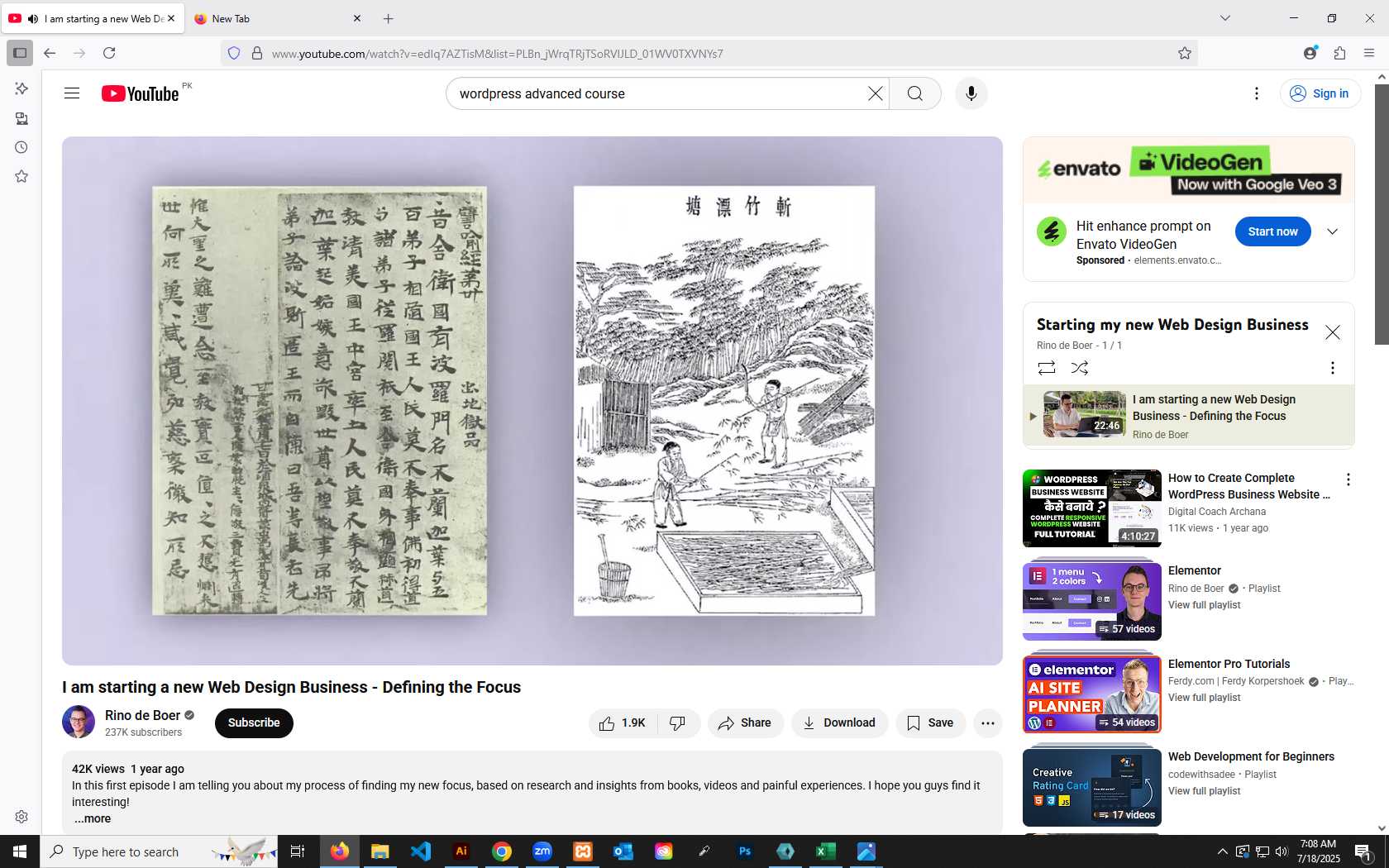Open Rino de Boer channel name

(142, 715)
